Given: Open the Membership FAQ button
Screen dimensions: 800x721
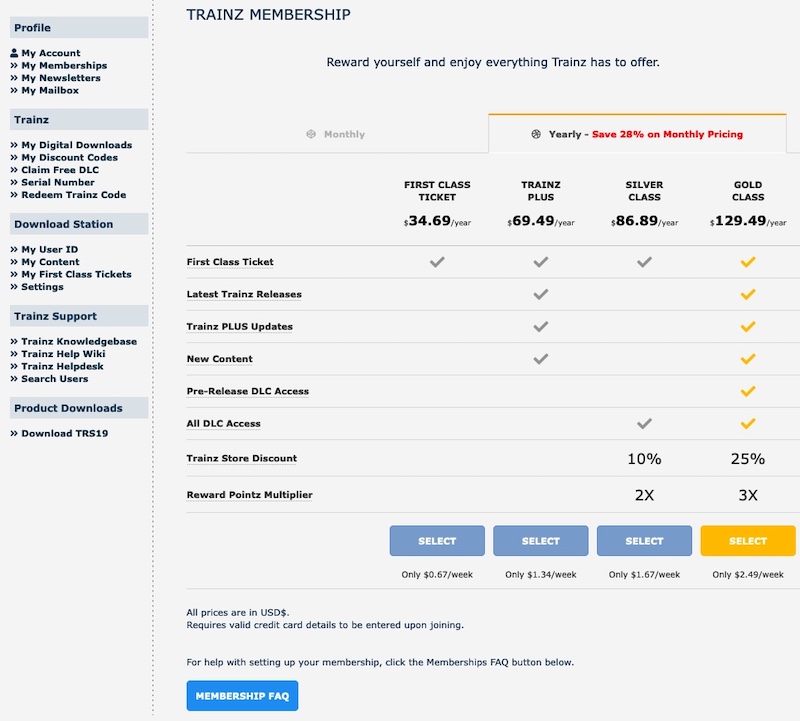Looking at the screenshot, I should tap(242, 695).
